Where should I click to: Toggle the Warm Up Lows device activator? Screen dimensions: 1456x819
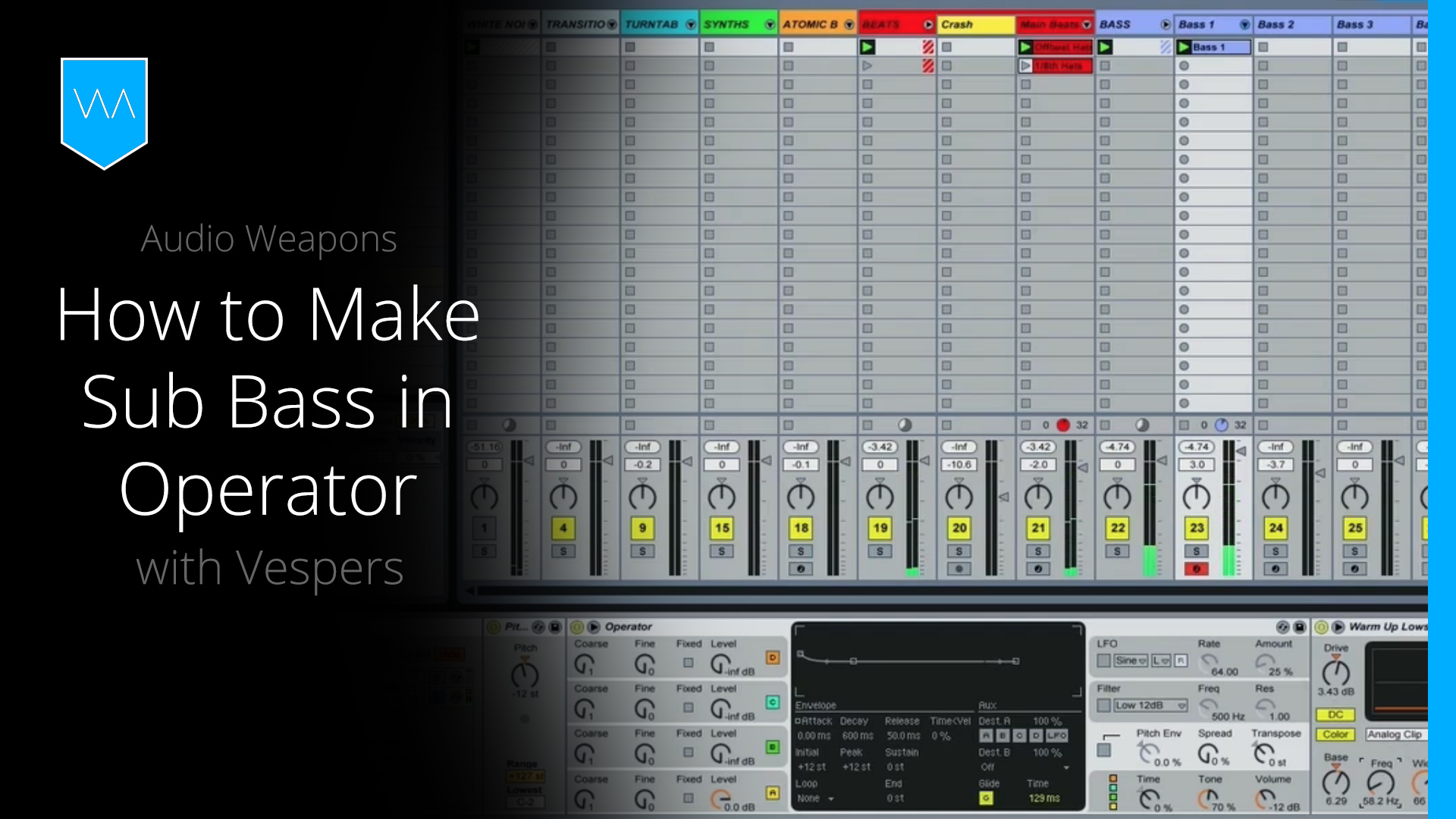coord(1321,627)
